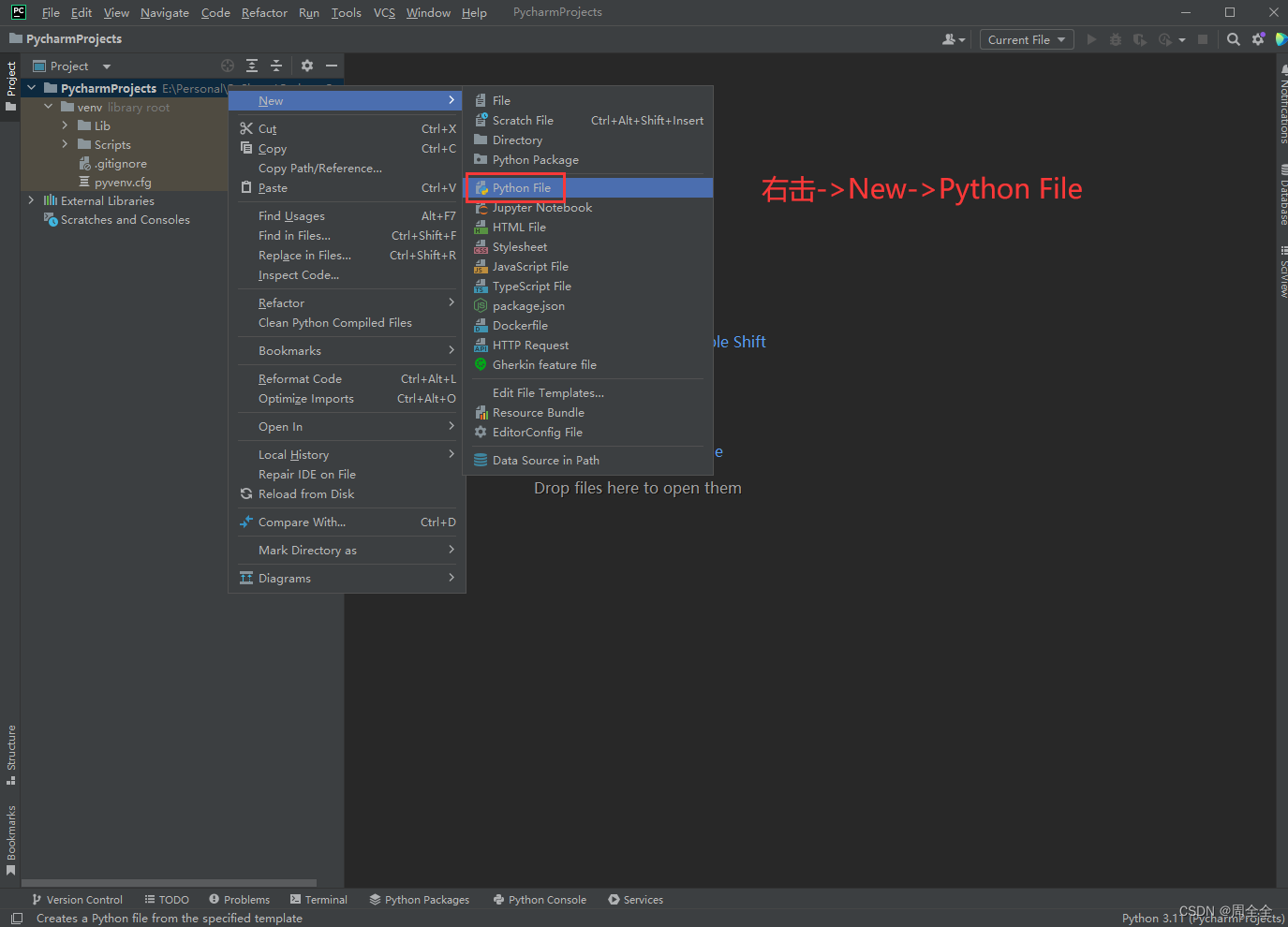Viewport: 1288px width, 927px height.
Task: Click the Jupyter Notebook icon in submenu
Action: tap(481, 208)
